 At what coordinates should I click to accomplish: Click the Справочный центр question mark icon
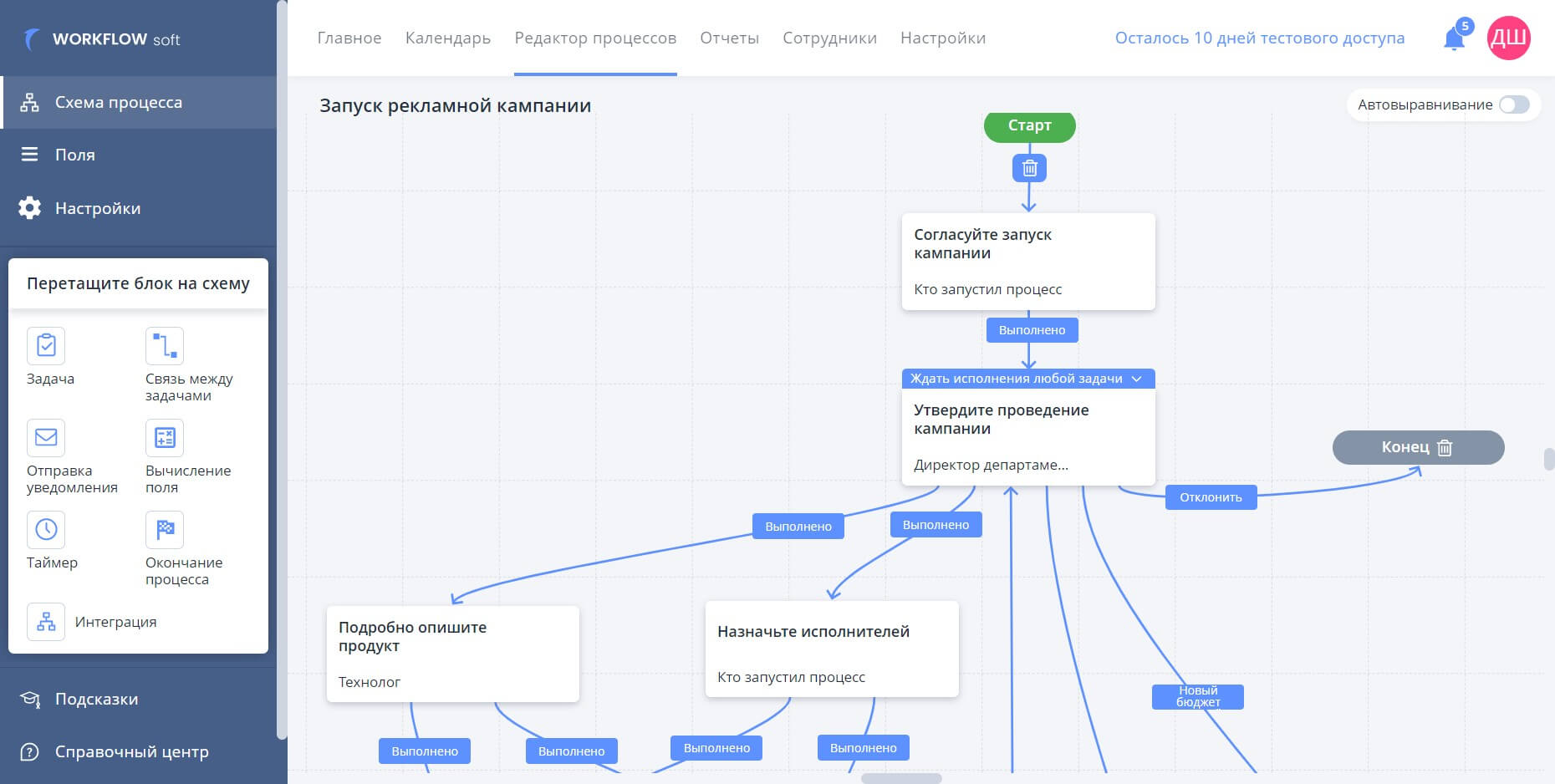pyautogui.click(x=29, y=751)
